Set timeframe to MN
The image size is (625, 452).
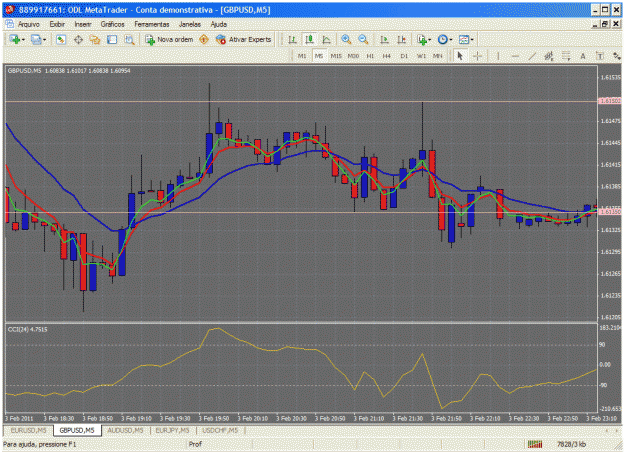coord(438,56)
